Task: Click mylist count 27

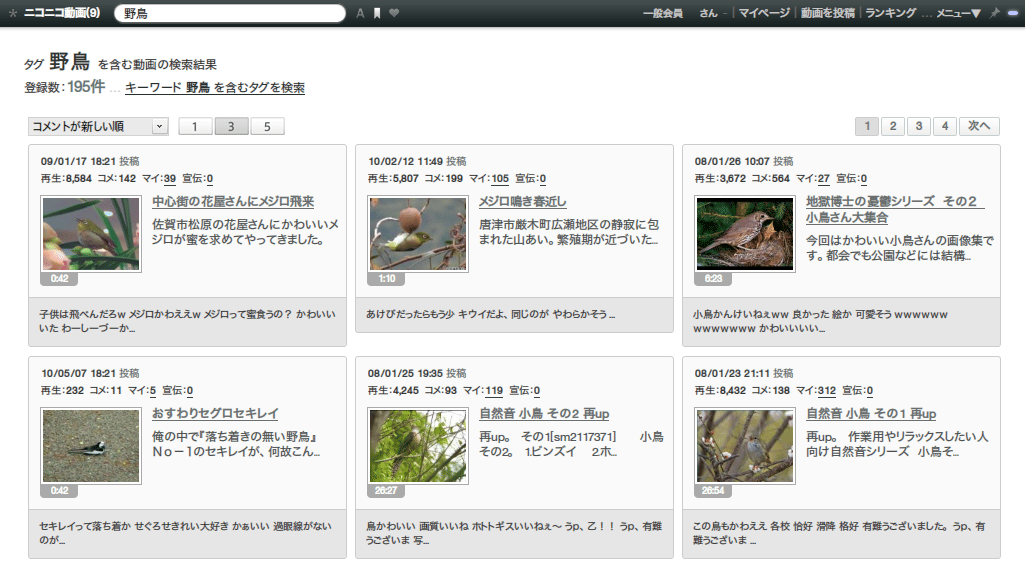Action: tap(824, 179)
